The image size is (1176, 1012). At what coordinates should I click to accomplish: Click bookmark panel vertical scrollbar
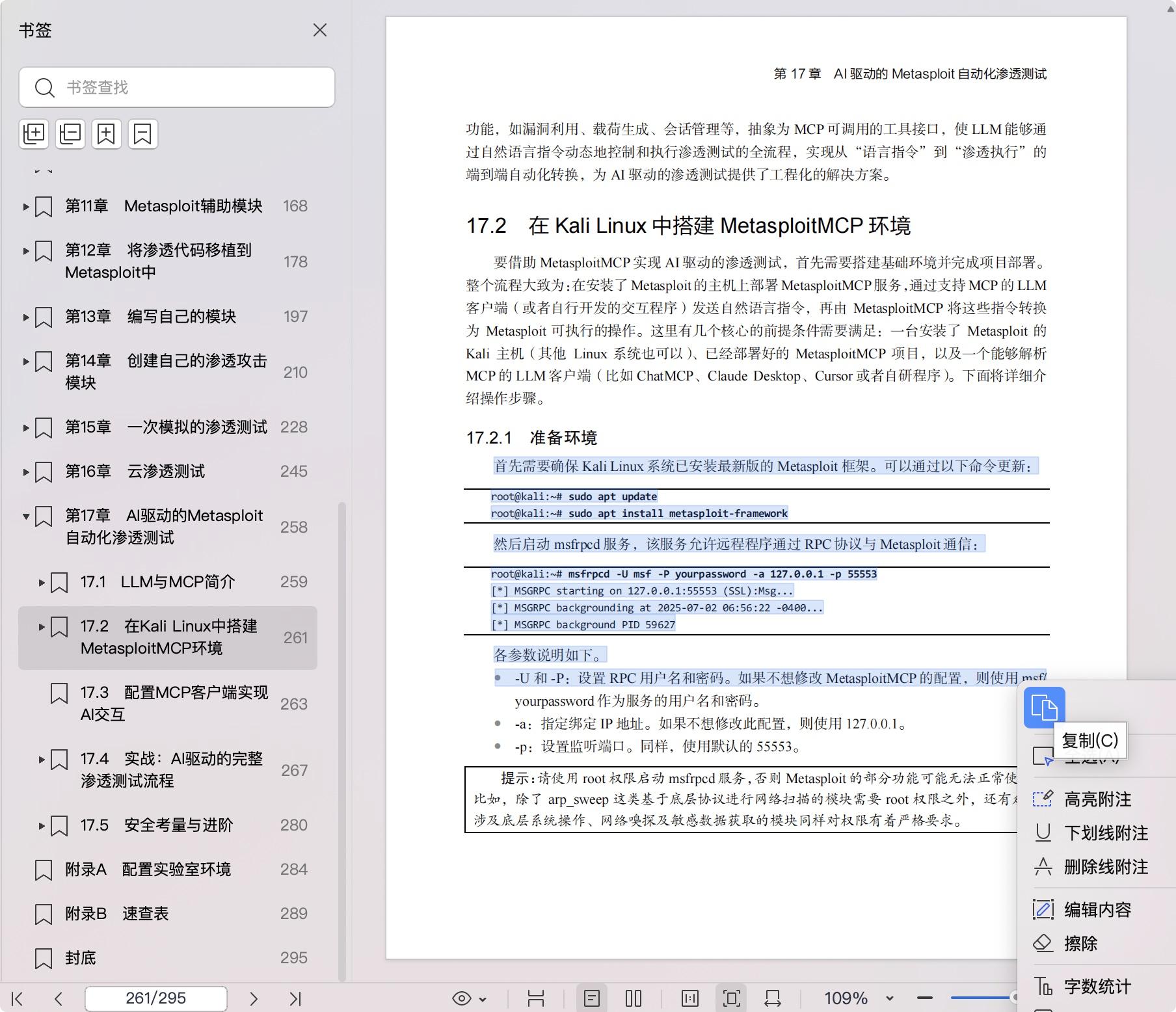pyautogui.click(x=342, y=741)
